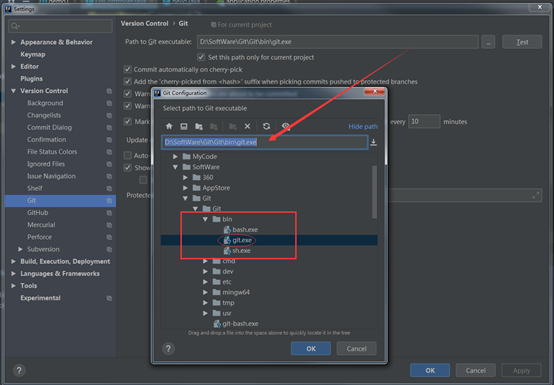Click project-level icon beside Changelists
Image resolution: width=554 pixels, height=385 pixels.
109,116
